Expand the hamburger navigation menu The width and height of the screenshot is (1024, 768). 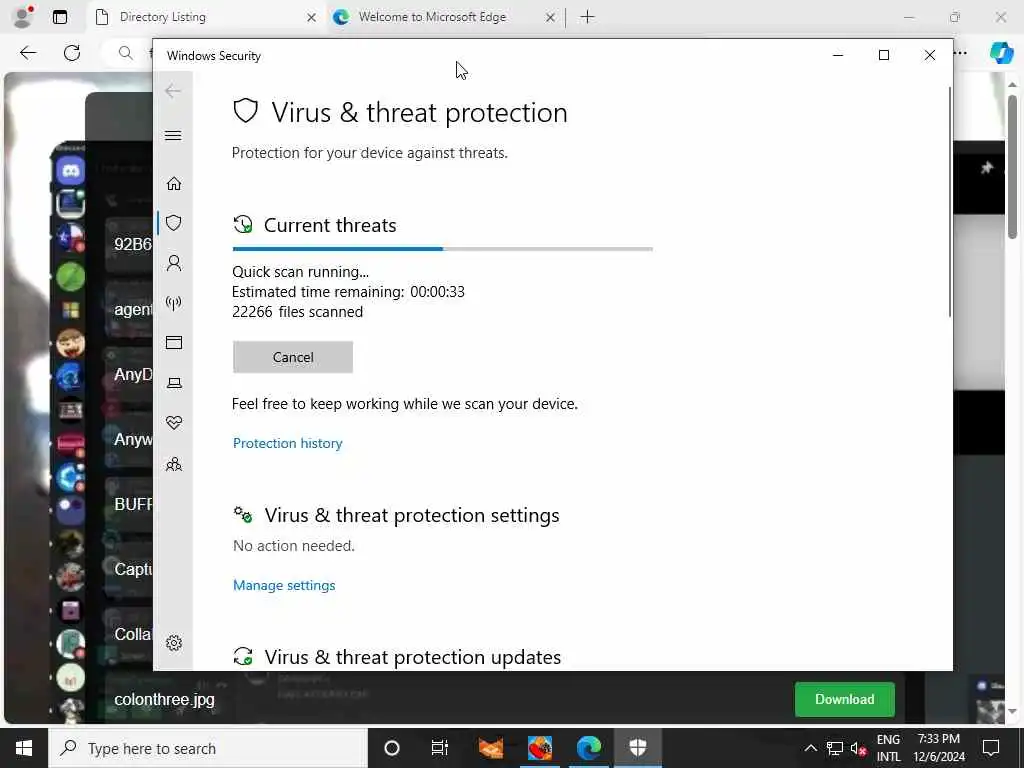[173, 136]
